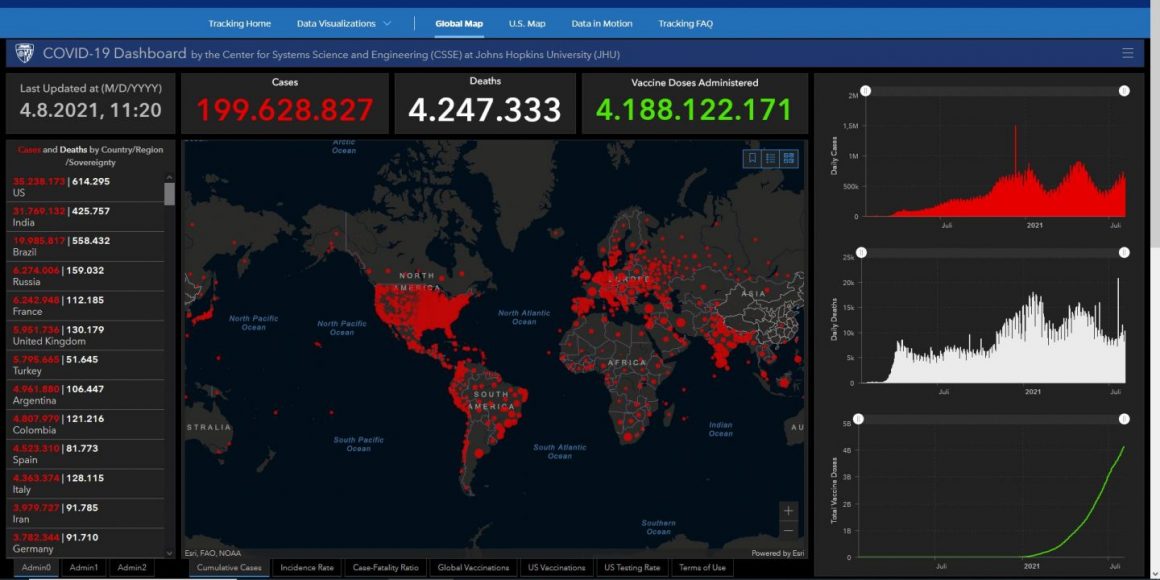Viewport: 1160px width, 580px height.
Task: Select Russia row in country list
Action: (85, 276)
